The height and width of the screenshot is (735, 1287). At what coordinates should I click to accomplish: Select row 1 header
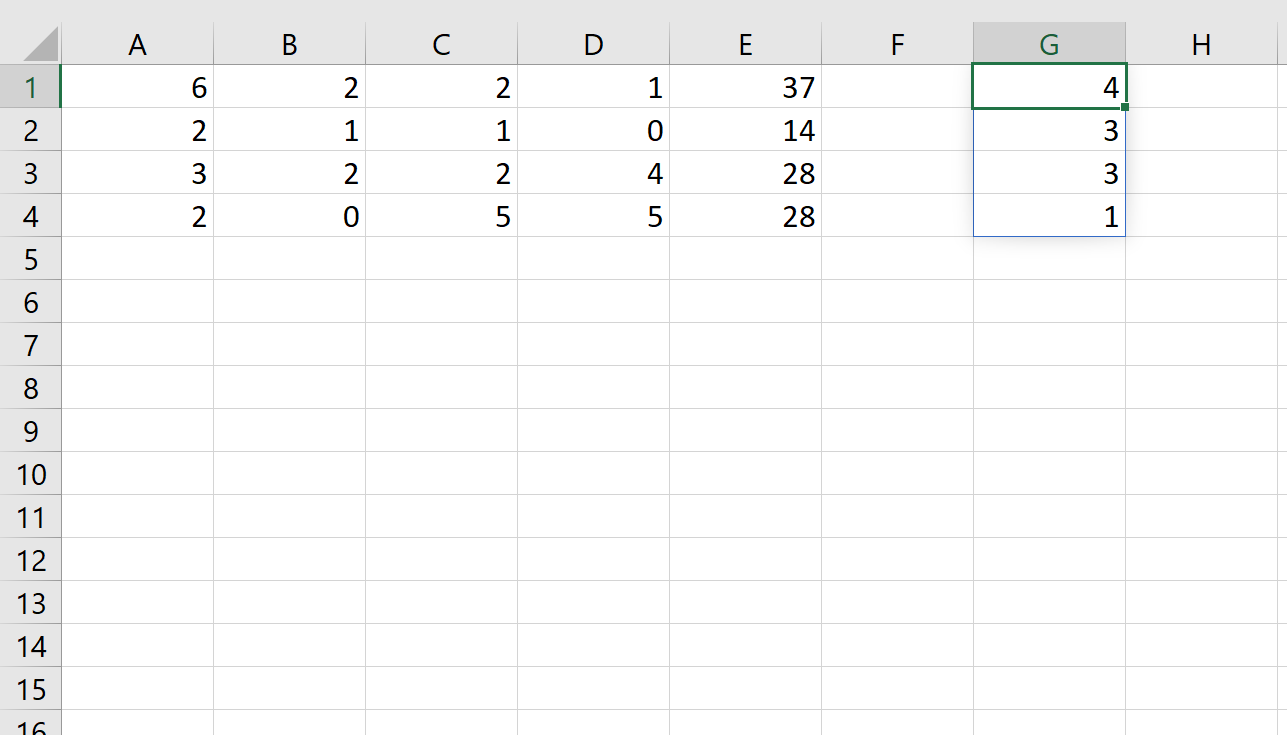point(30,87)
